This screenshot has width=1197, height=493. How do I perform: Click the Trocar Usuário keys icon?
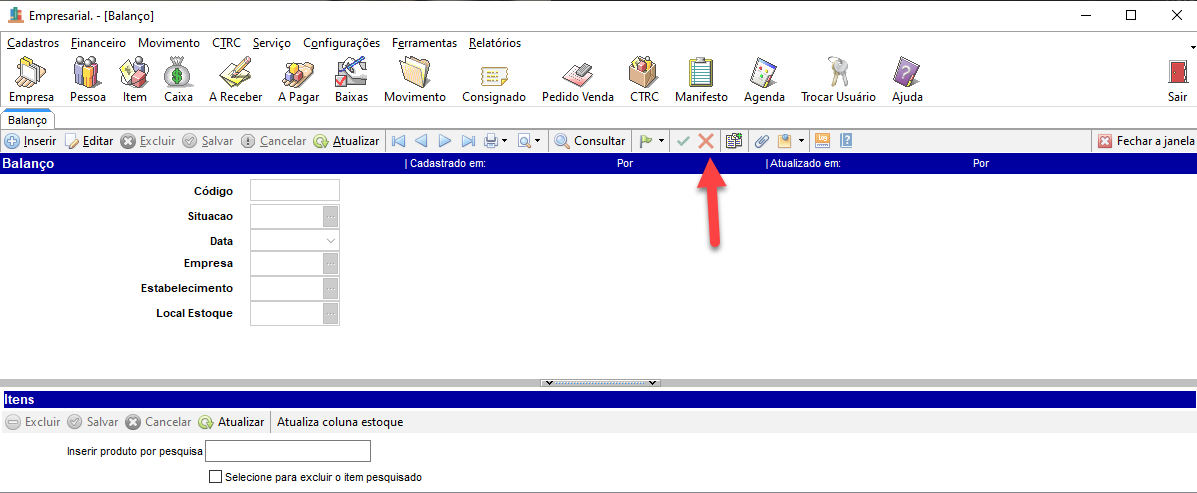coord(837,79)
